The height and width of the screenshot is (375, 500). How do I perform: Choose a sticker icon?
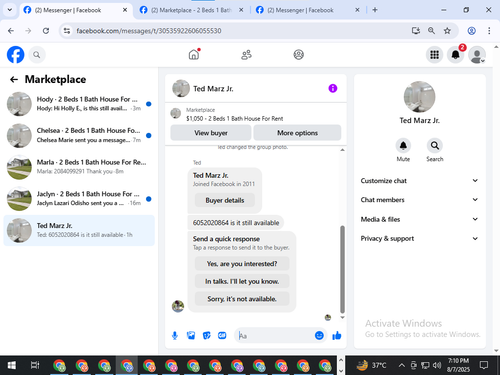207,335
